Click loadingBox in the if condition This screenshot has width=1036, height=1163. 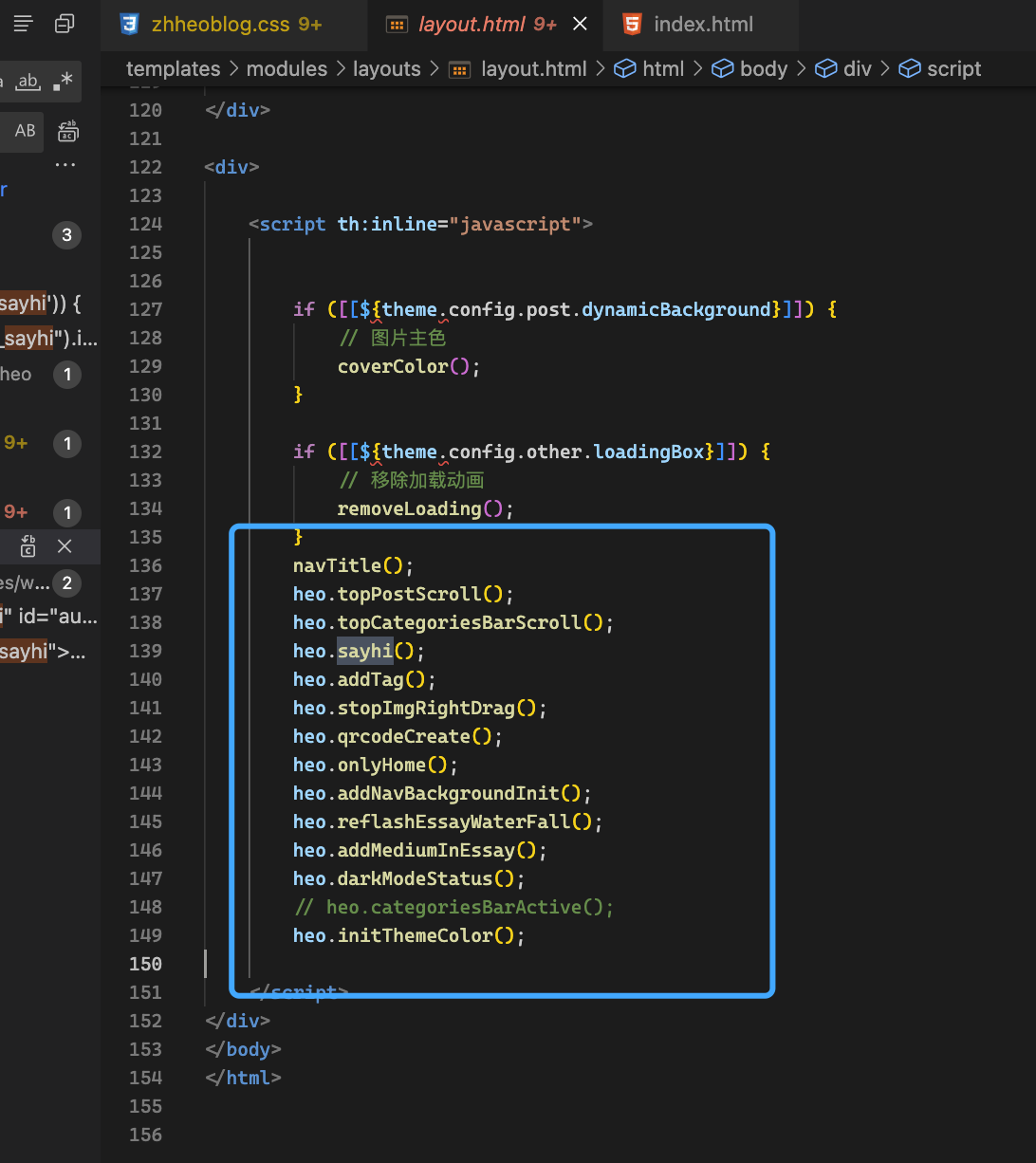pos(649,452)
